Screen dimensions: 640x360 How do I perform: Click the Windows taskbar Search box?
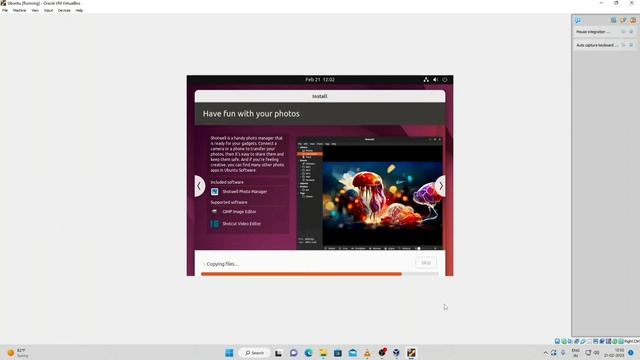254,353
